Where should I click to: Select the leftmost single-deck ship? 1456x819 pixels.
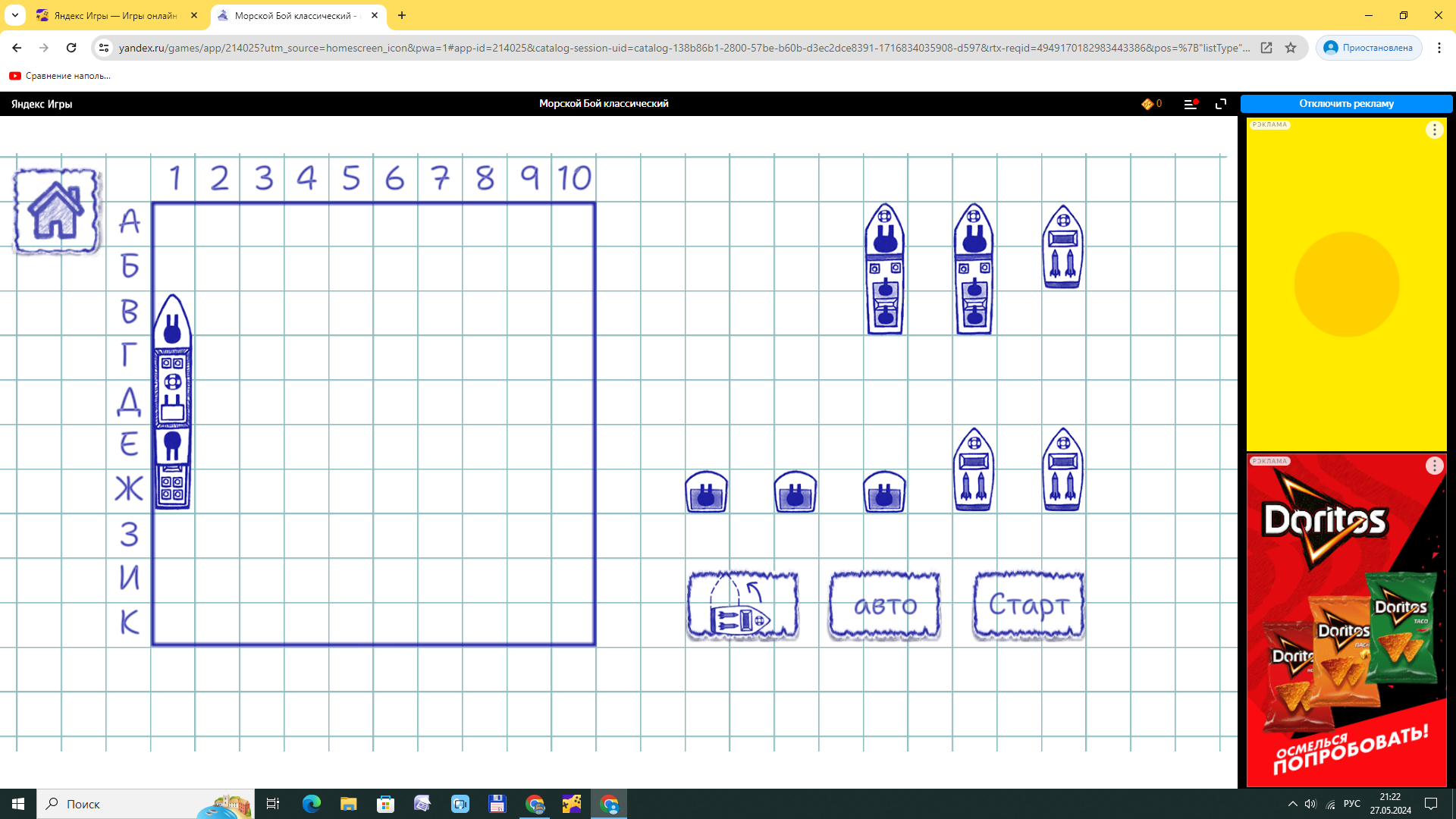coord(706,492)
